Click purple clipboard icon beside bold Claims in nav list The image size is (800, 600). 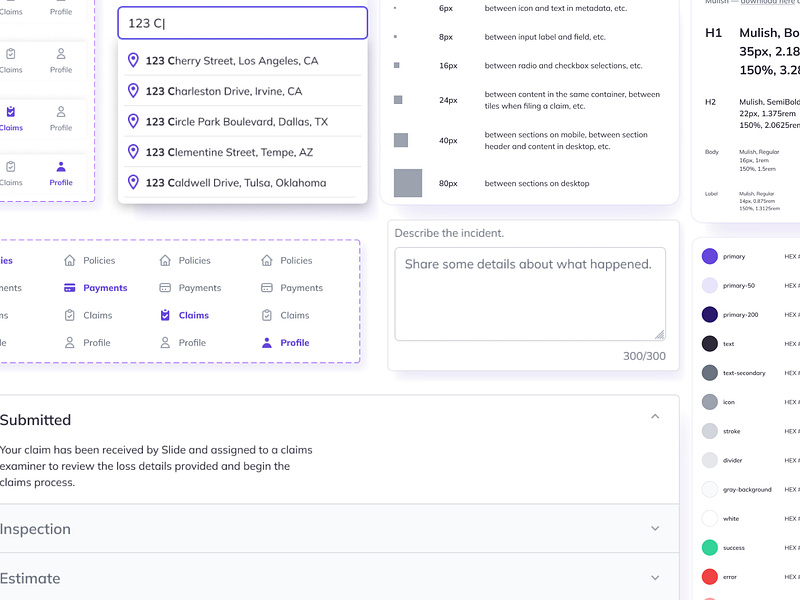165,315
